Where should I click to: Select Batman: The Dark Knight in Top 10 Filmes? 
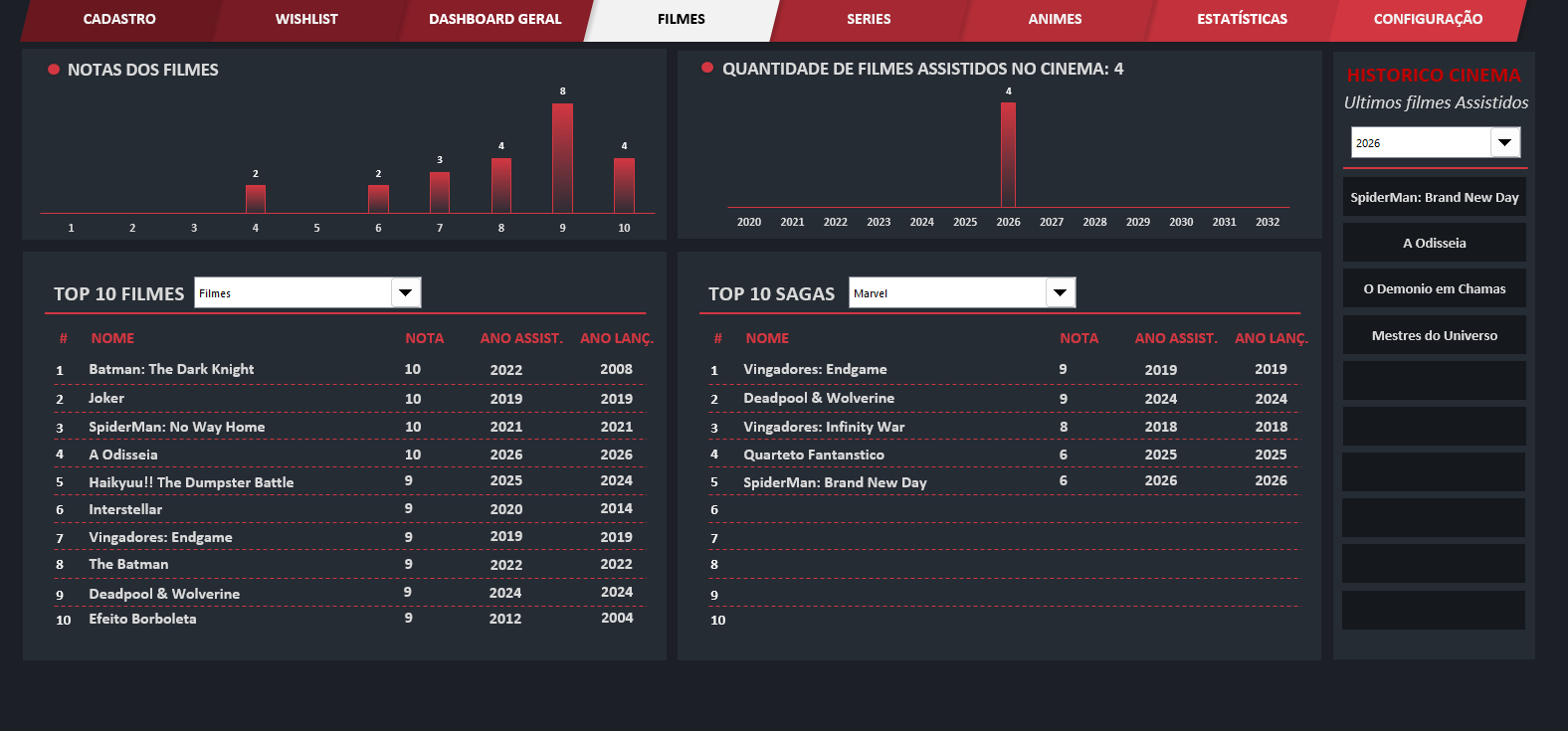coord(171,369)
